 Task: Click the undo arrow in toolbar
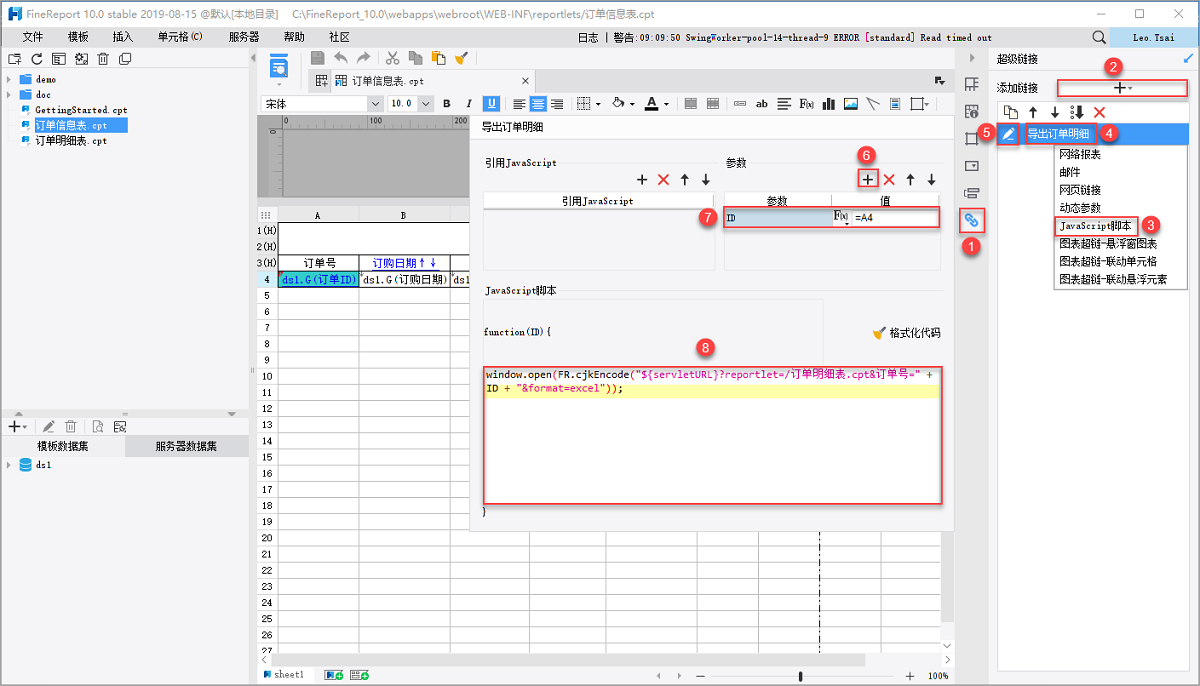pos(340,59)
